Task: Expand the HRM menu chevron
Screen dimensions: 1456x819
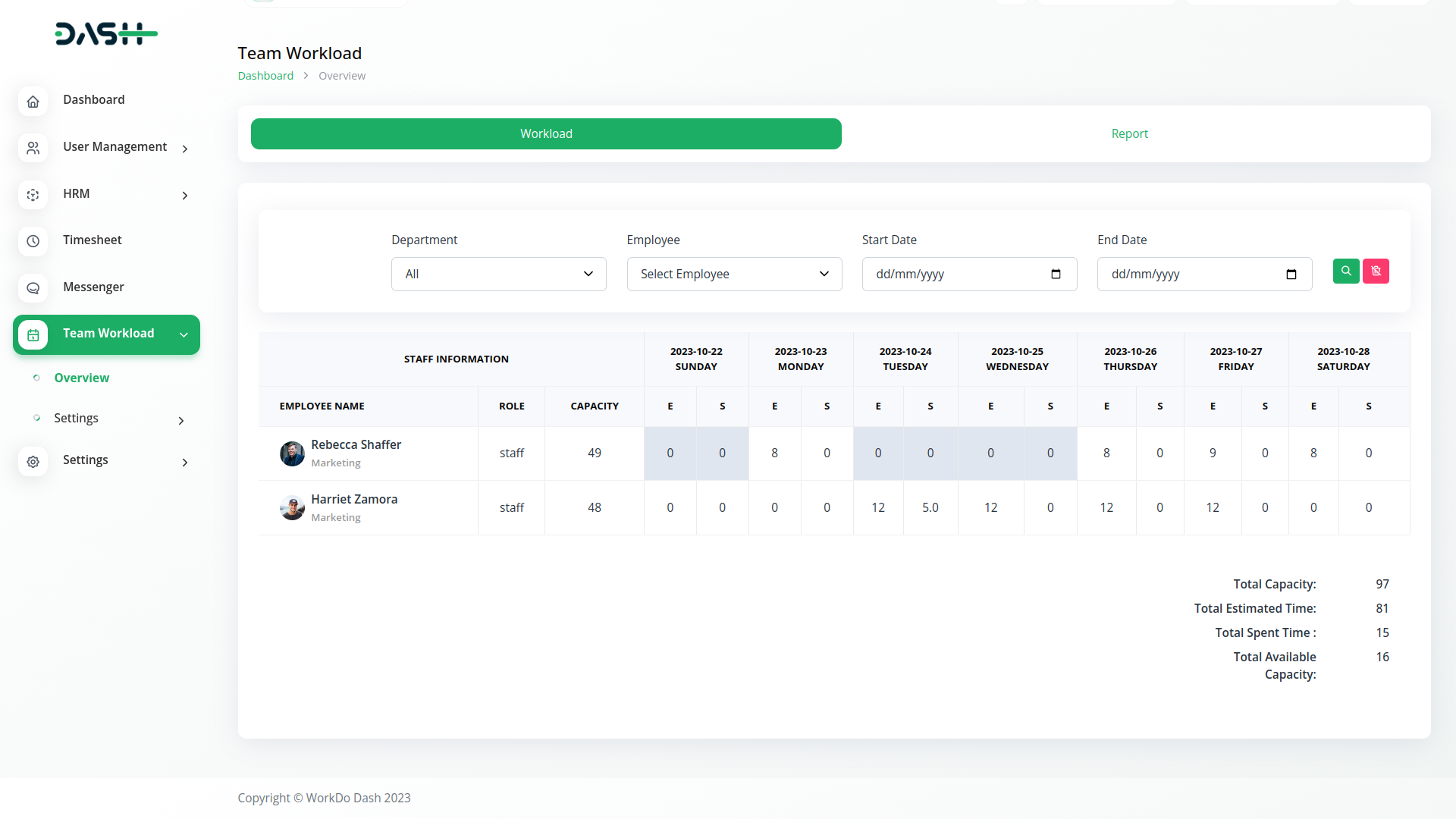Action: click(x=184, y=196)
